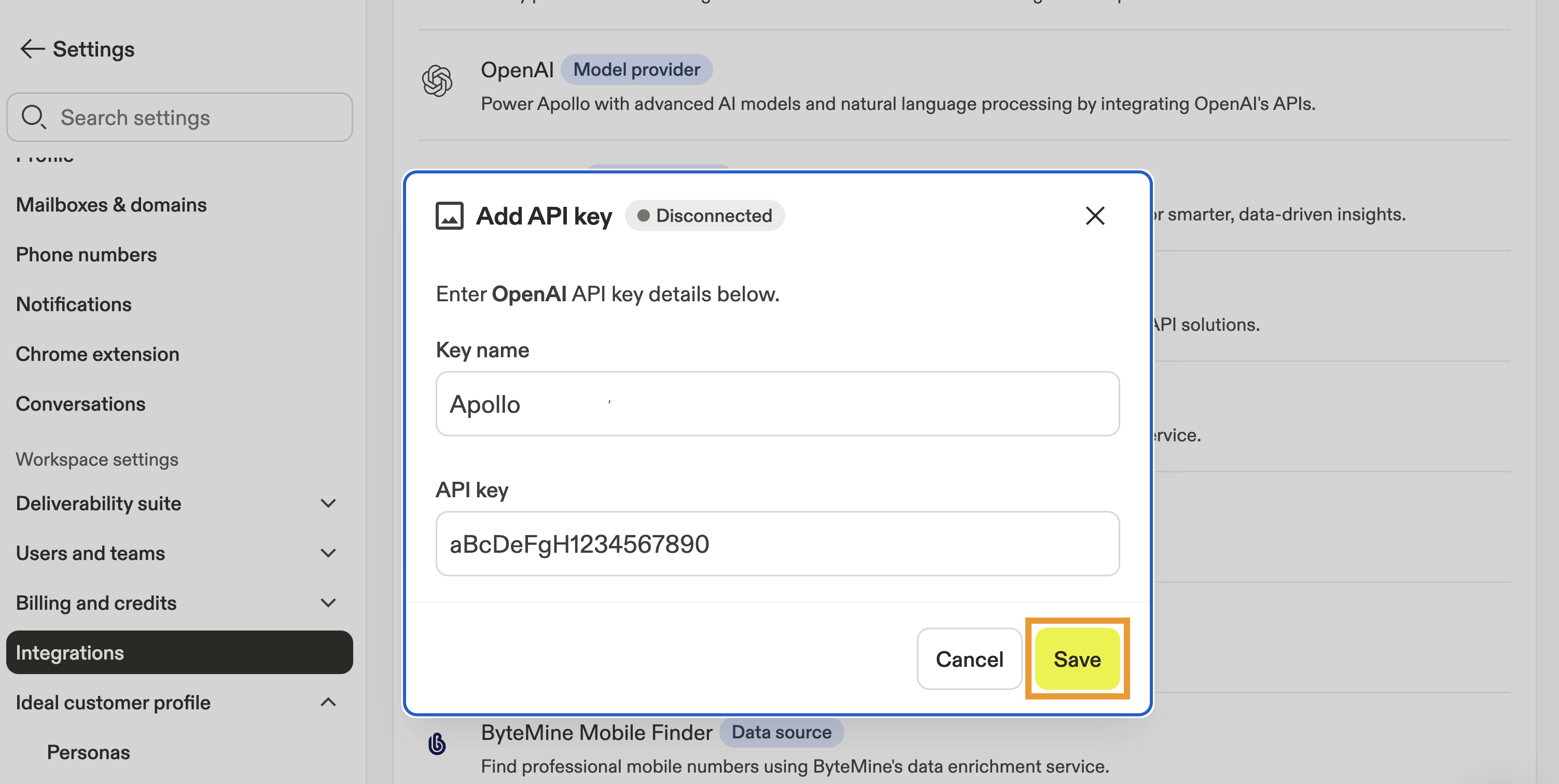Focus the API key input field
Image resolution: width=1559 pixels, height=784 pixels.
click(777, 544)
